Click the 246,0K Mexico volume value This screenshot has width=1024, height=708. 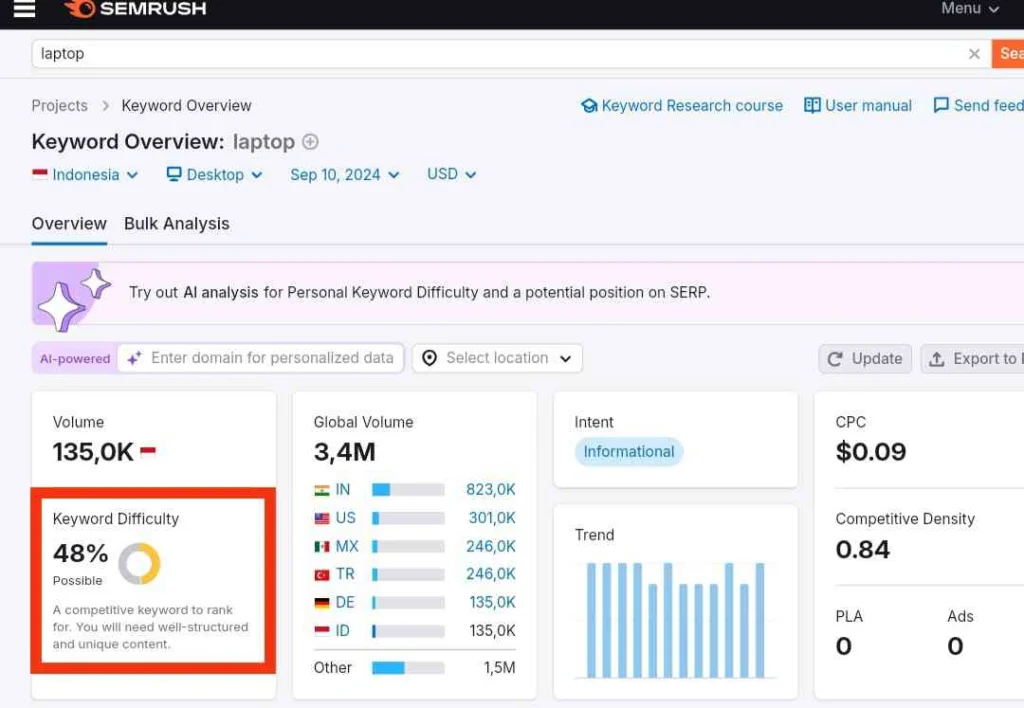490,547
